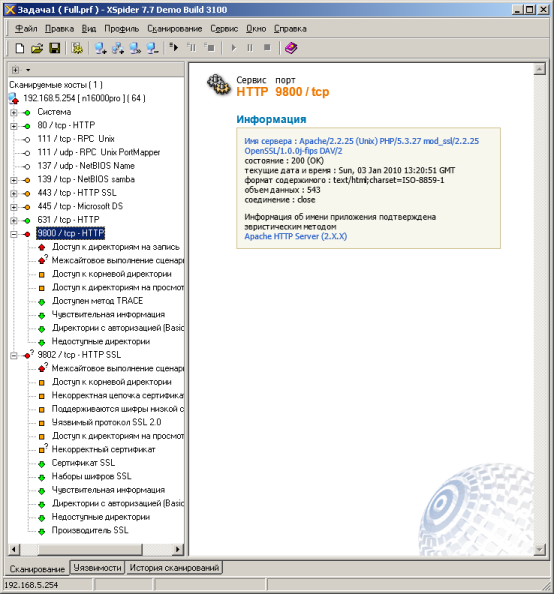This screenshot has width=554, height=594.
Task: Select 111 / udp - RPC Unix PortMapper row
Action: pyautogui.click(x=99, y=152)
